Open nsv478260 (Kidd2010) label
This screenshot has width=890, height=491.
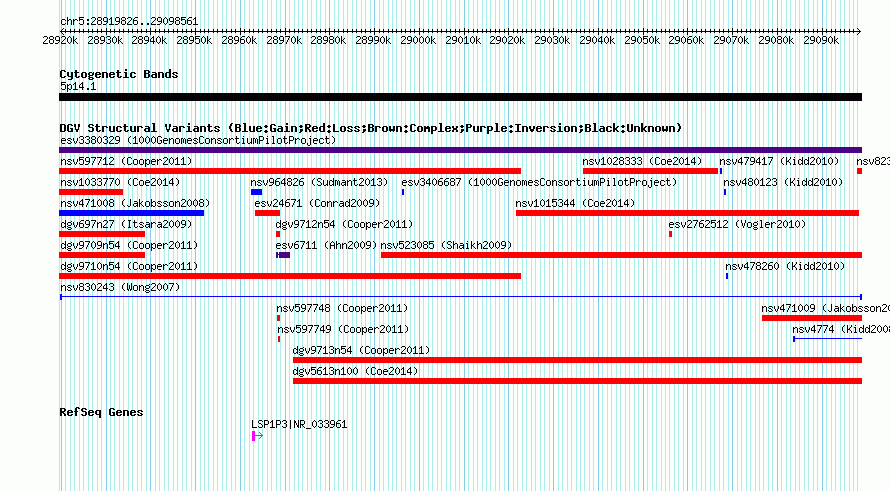[785, 266]
